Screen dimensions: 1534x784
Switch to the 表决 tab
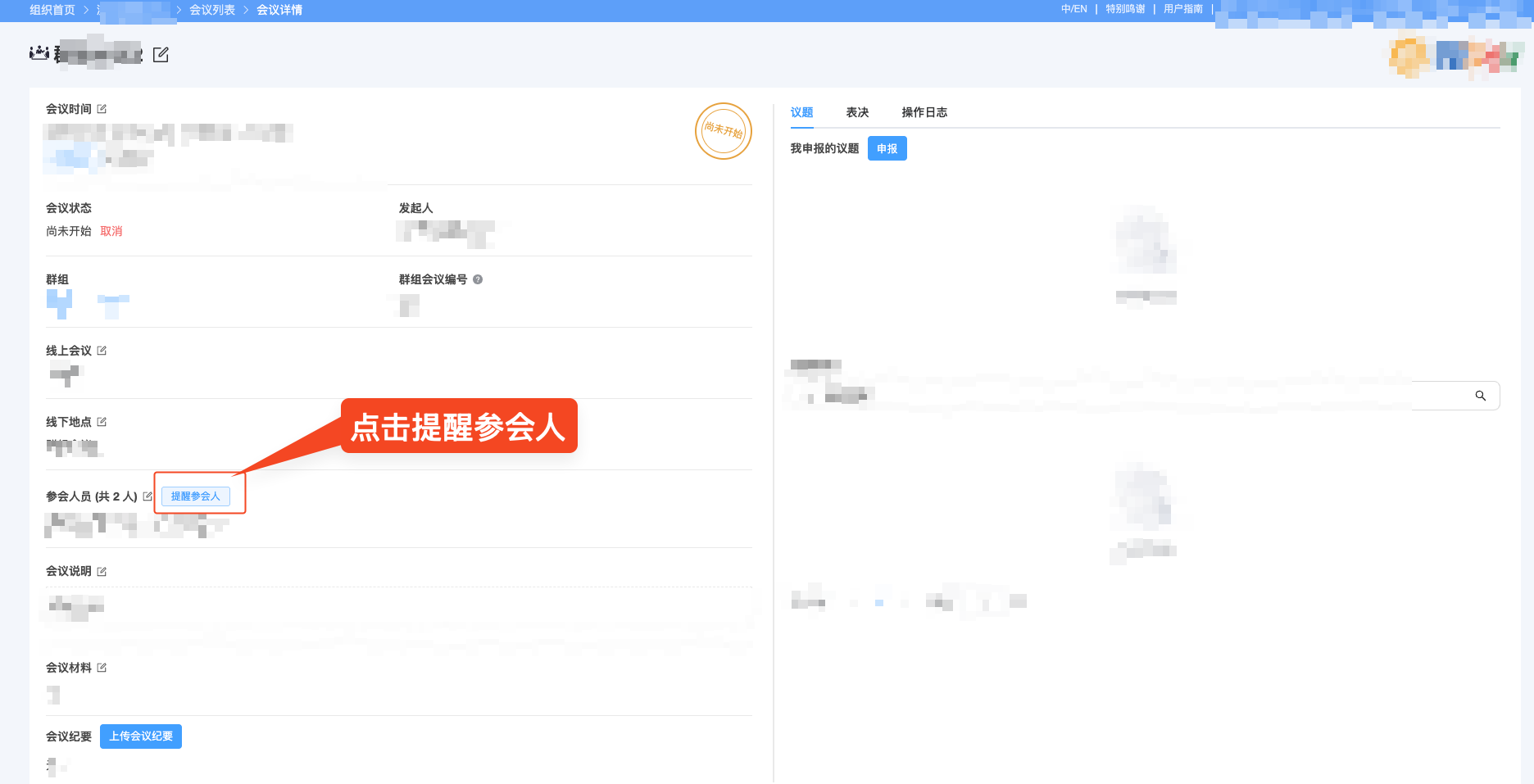click(x=857, y=112)
